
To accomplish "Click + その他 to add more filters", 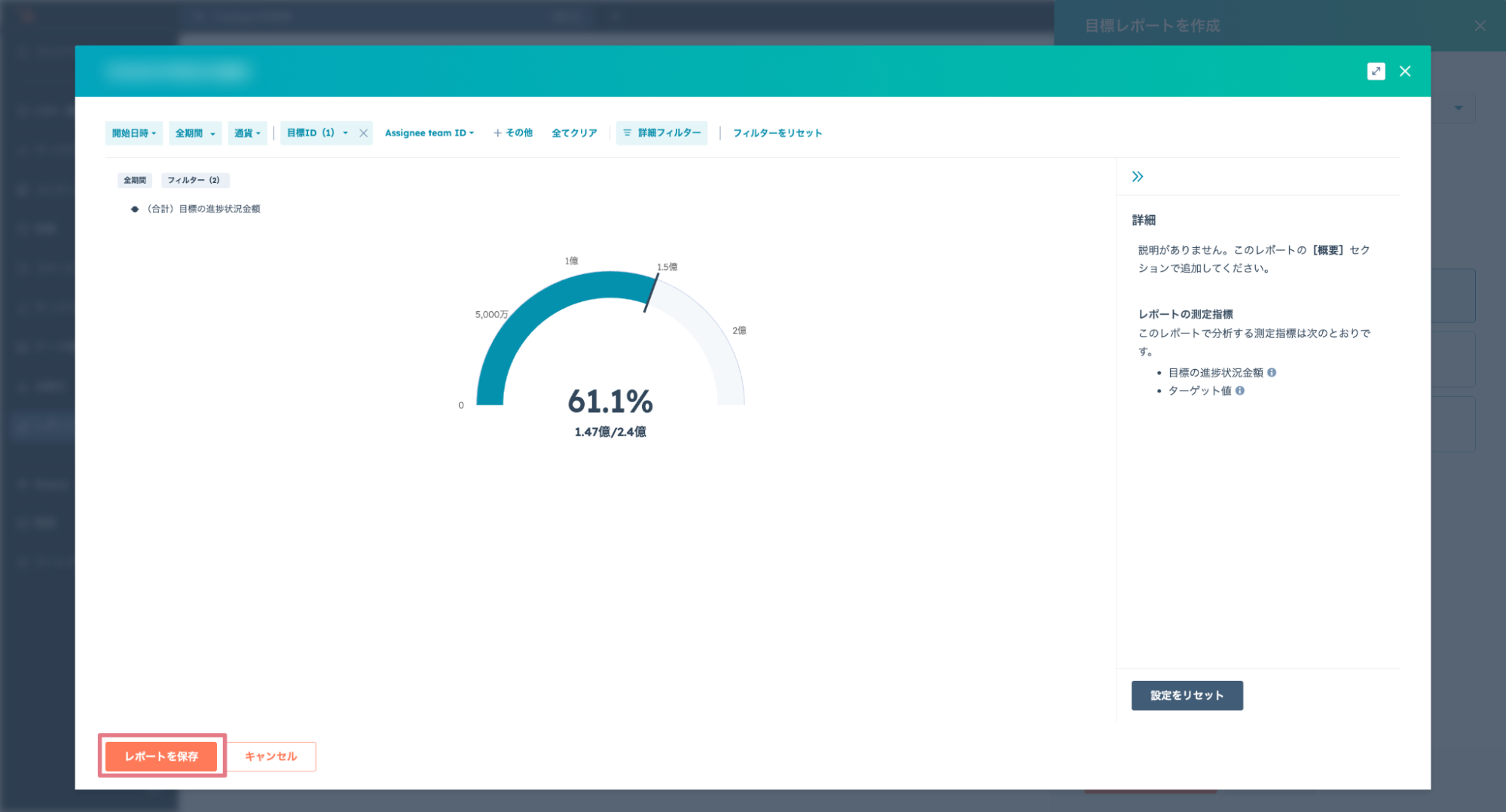I will point(513,133).
